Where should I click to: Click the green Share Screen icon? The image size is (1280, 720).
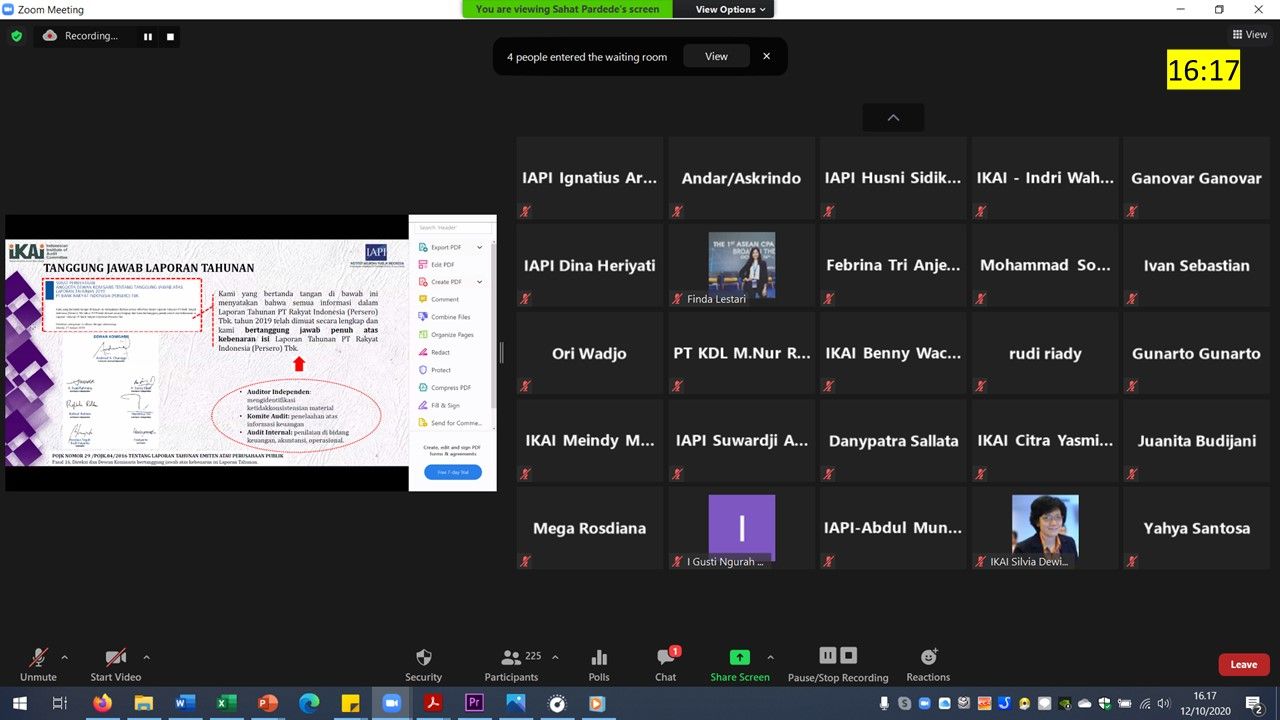[740, 657]
